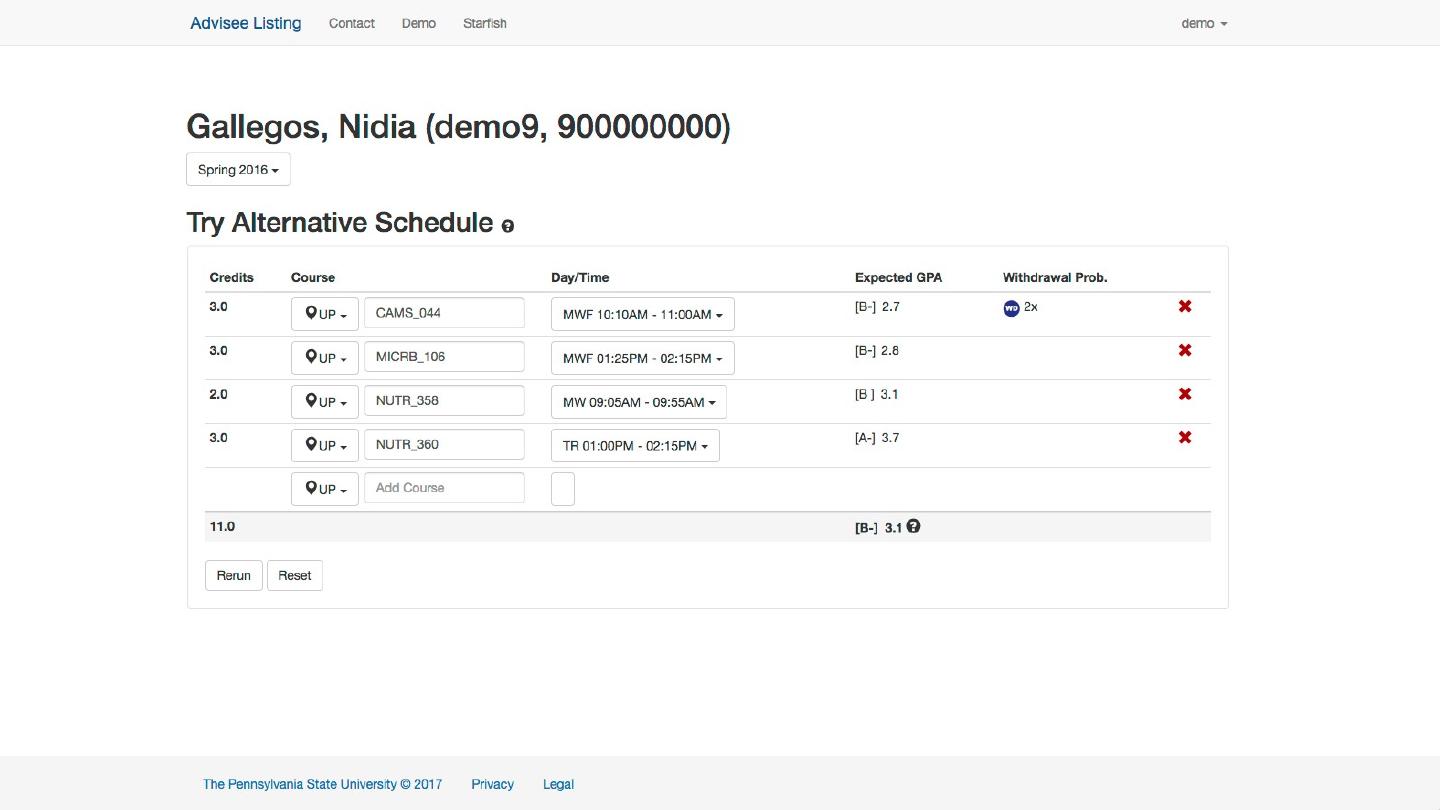Click the help icon next to total GPA
Viewport: 1440px width, 810px height.
(x=913, y=526)
